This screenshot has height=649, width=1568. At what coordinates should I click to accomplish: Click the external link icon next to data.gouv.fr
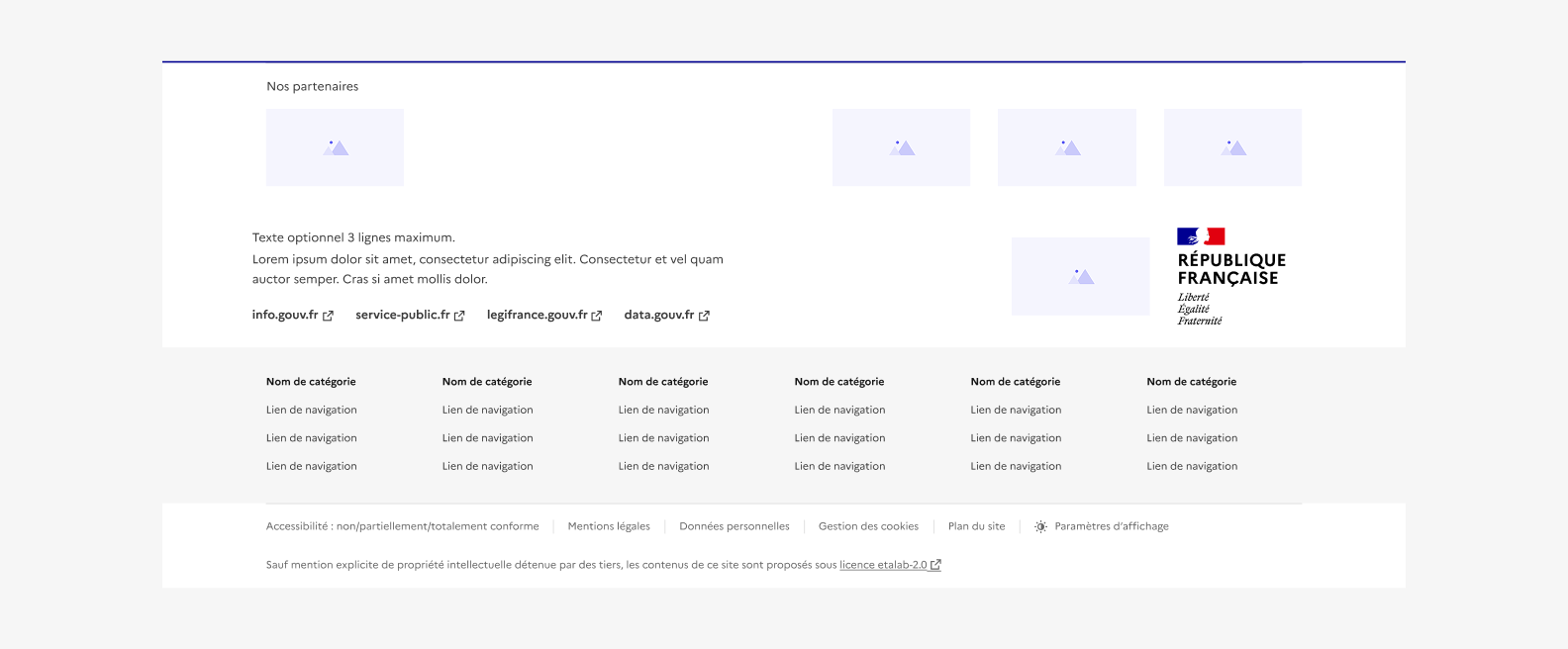coord(704,316)
